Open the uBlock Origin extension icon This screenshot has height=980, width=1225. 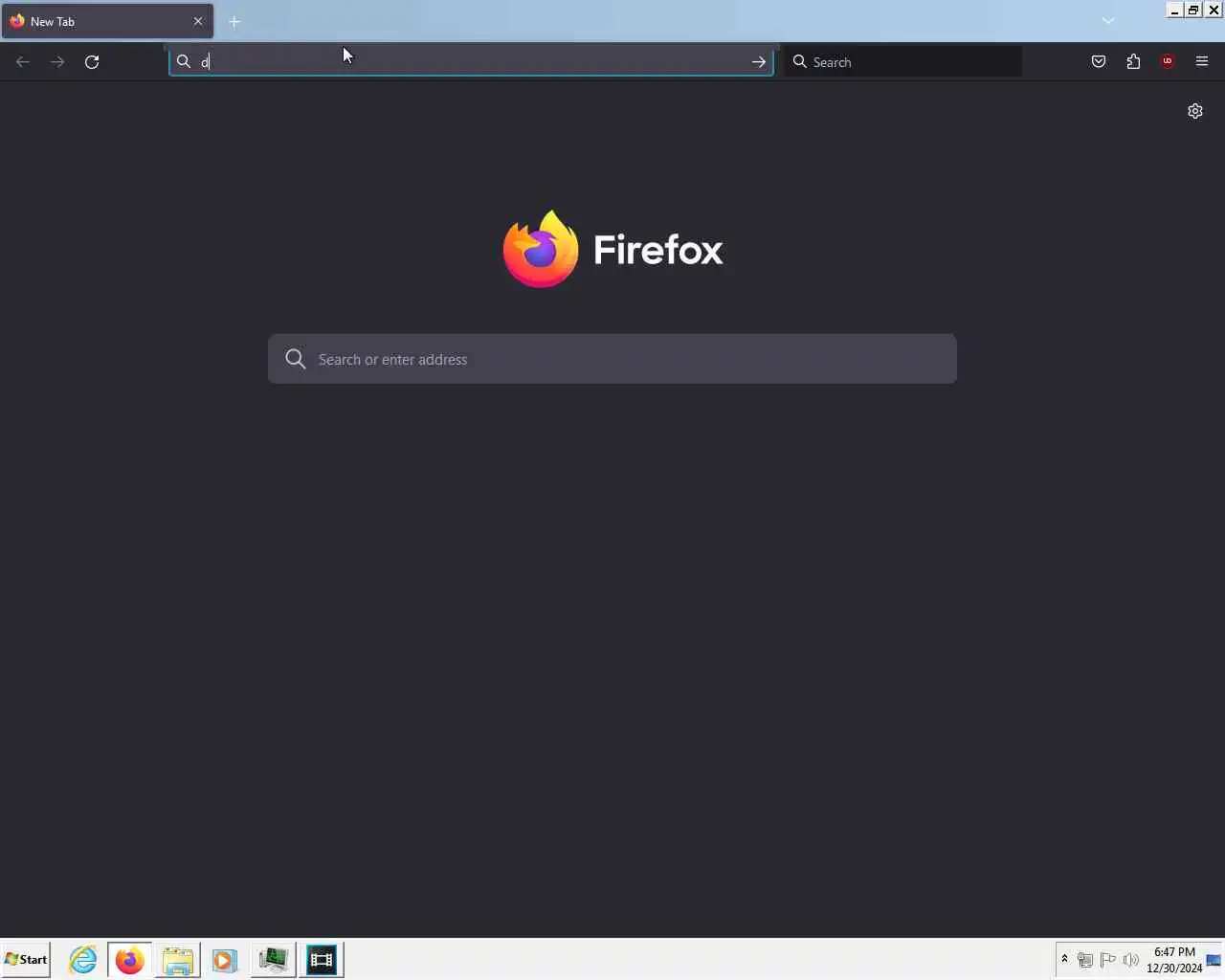[x=1168, y=61]
